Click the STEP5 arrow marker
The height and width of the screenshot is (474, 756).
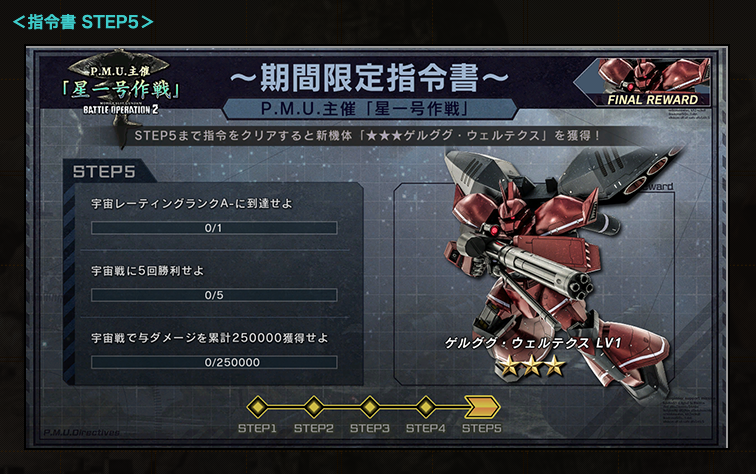(482, 407)
